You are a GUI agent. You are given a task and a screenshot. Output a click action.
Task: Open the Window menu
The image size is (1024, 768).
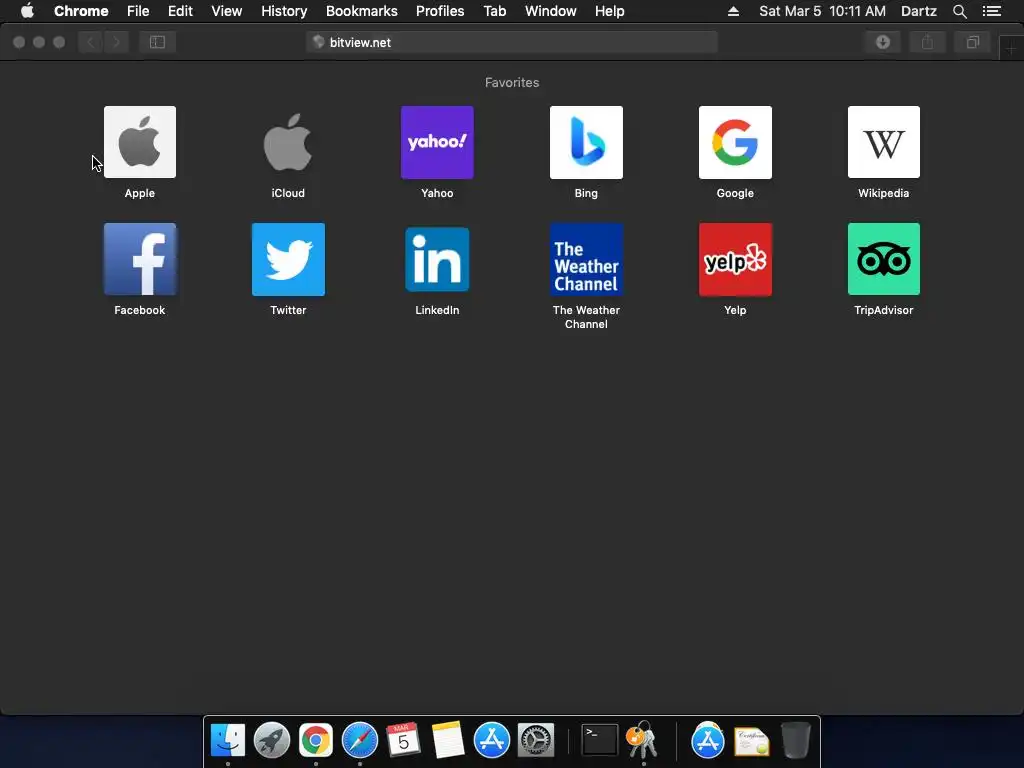[x=551, y=11]
